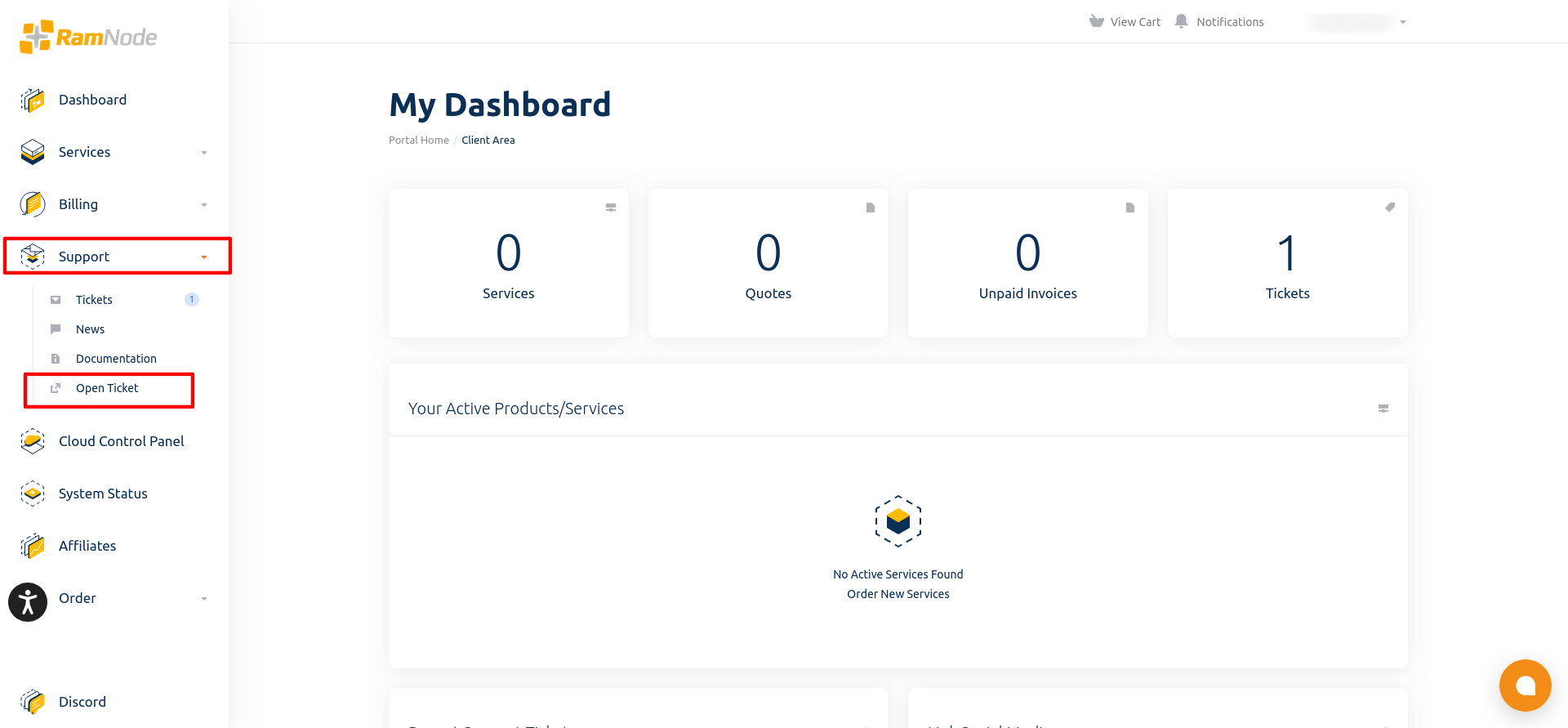Click the View Cart link text

point(1135,22)
